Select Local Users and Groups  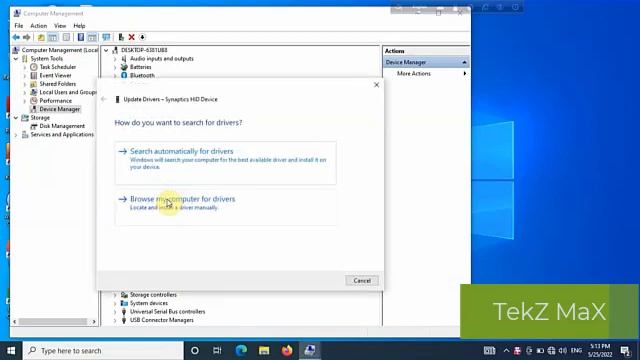click(68, 92)
